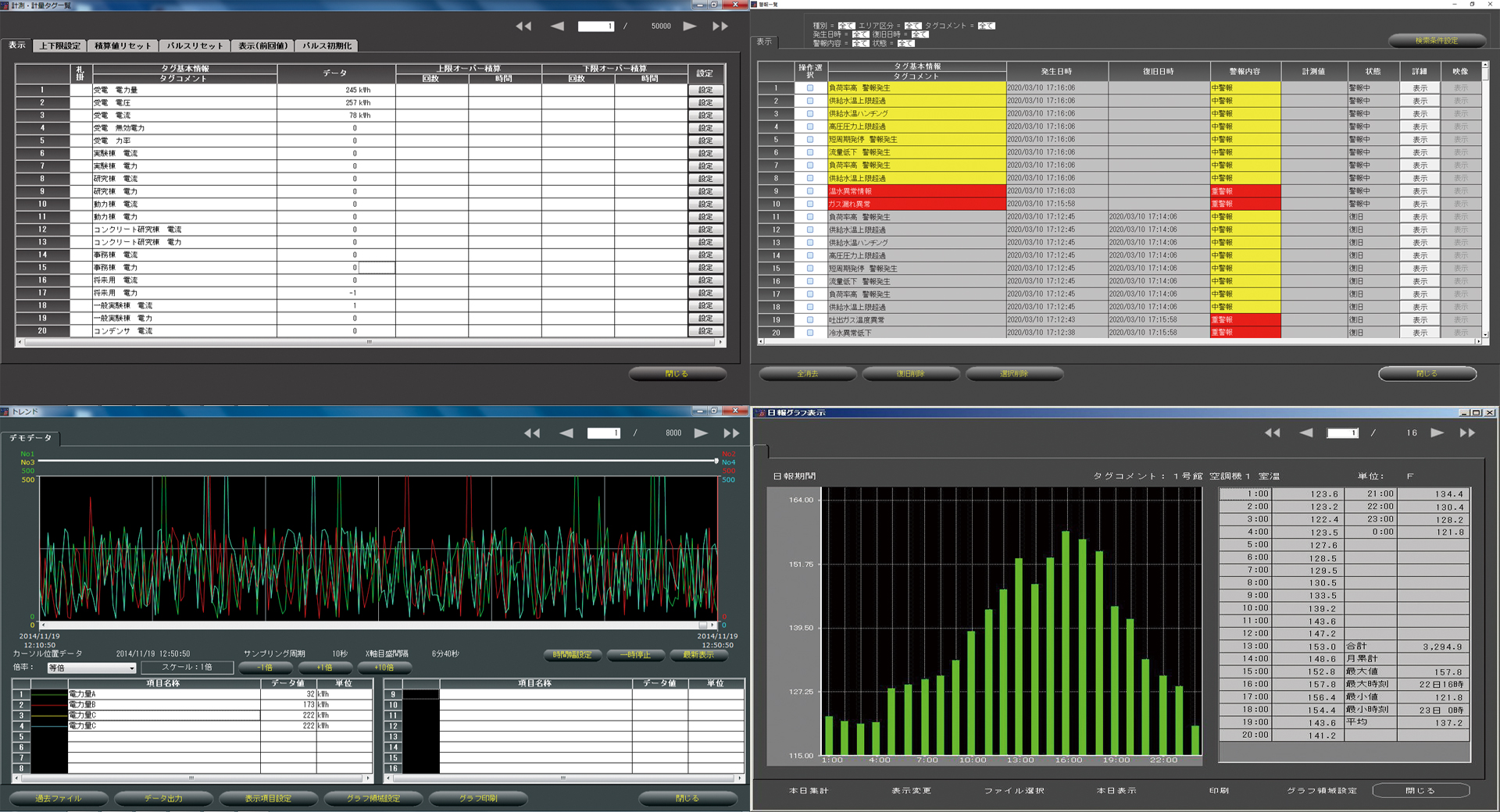The height and width of the screenshot is (812, 1500).
Task: Click color swatch for 電力量B trend line
Action: [x=49, y=704]
